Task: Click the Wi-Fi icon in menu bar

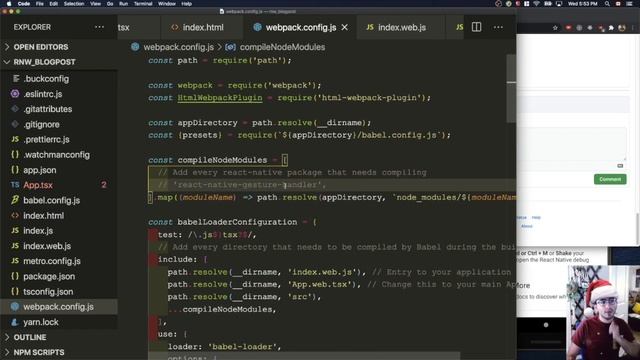Action: [x=536, y=4]
